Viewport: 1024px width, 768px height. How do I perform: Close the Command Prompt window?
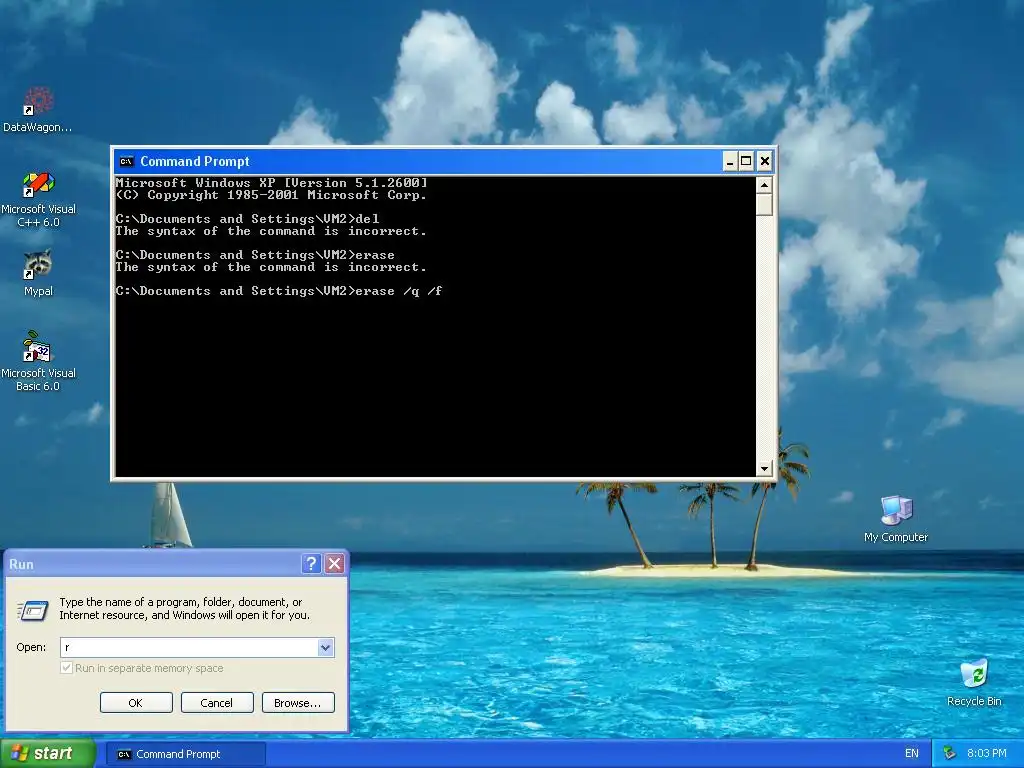pyautogui.click(x=765, y=161)
